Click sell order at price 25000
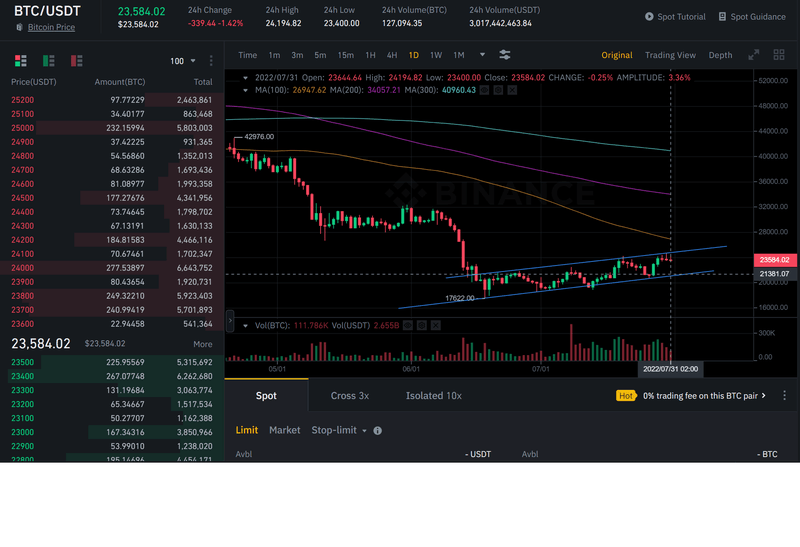The height and width of the screenshot is (547, 800). [x=112, y=128]
